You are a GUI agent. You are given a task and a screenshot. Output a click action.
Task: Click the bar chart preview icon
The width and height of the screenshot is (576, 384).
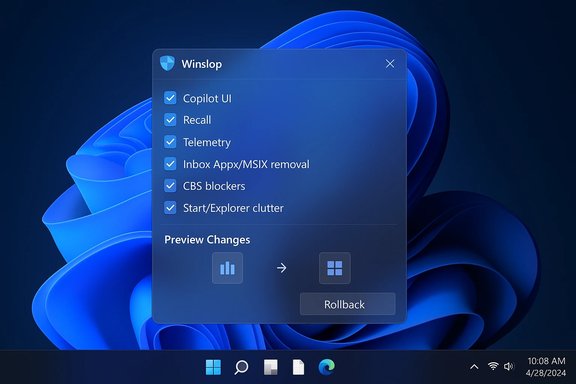tap(227, 268)
